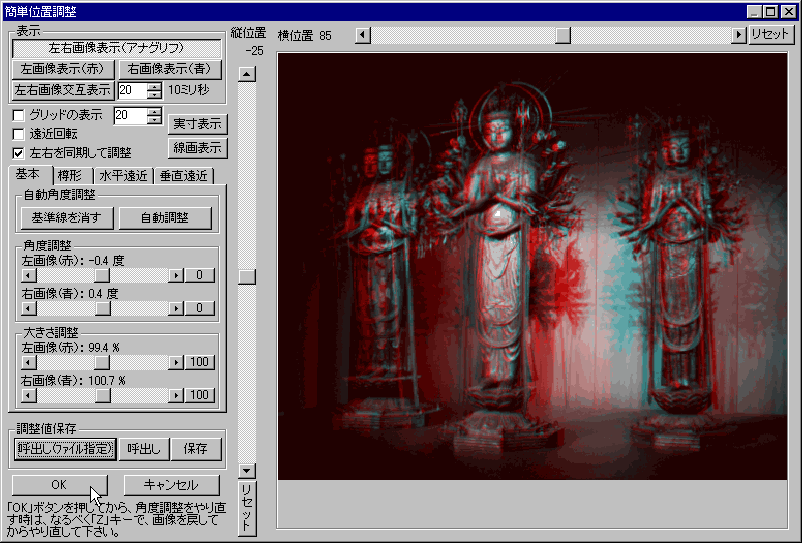Screen dimensions: 802x543
Task: Reset left image size to 100
Action: pyautogui.click(x=199, y=363)
